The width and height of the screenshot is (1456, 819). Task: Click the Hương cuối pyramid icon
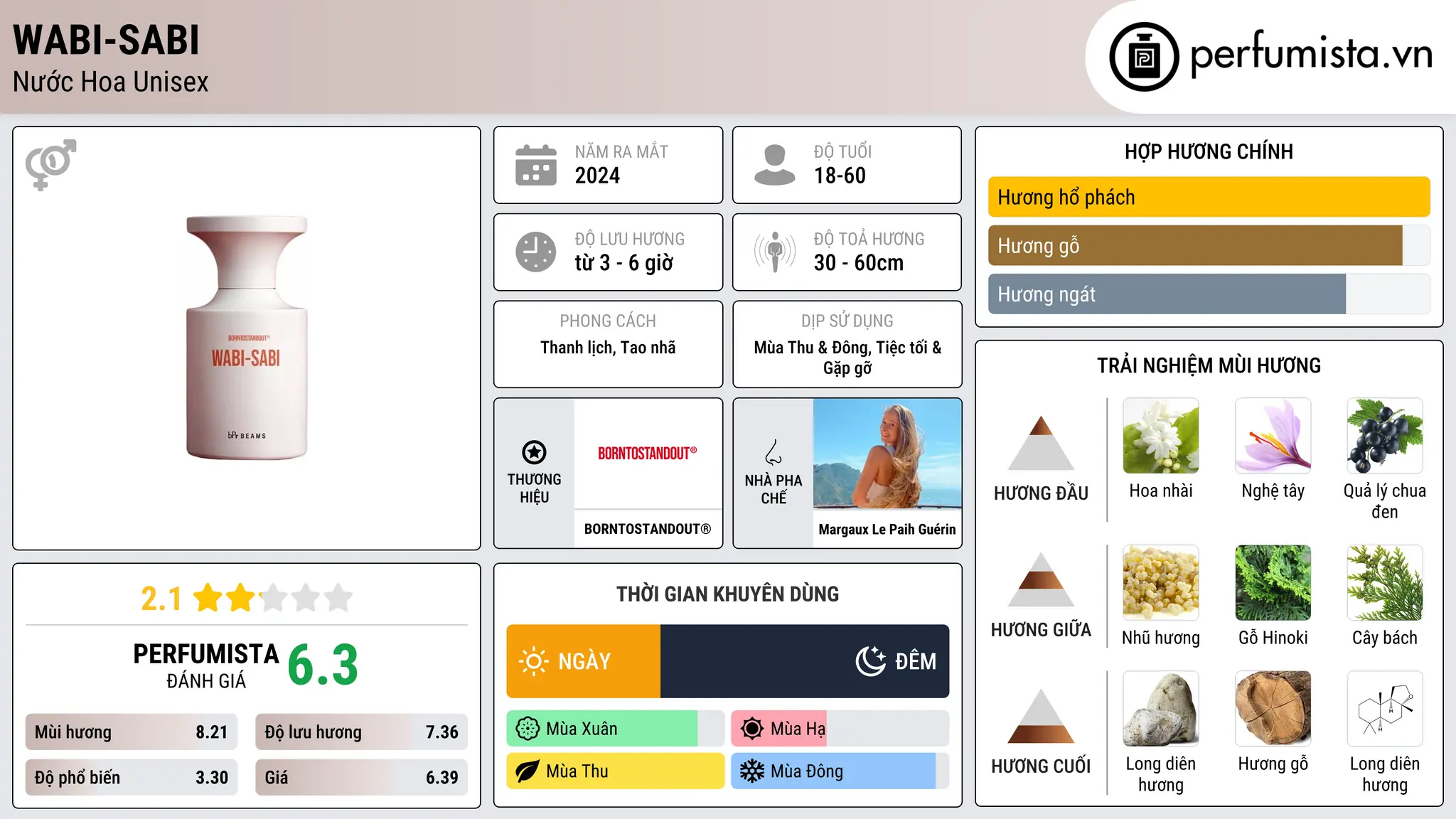pos(1041,716)
